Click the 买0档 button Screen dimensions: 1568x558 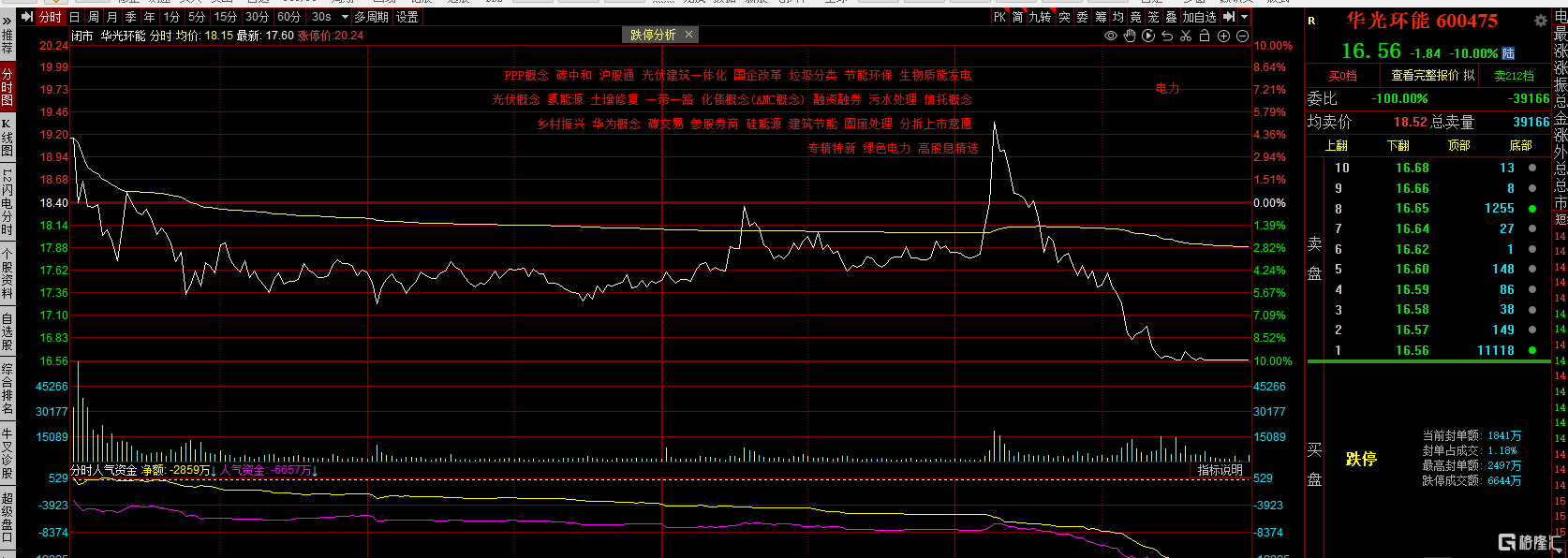point(1342,76)
